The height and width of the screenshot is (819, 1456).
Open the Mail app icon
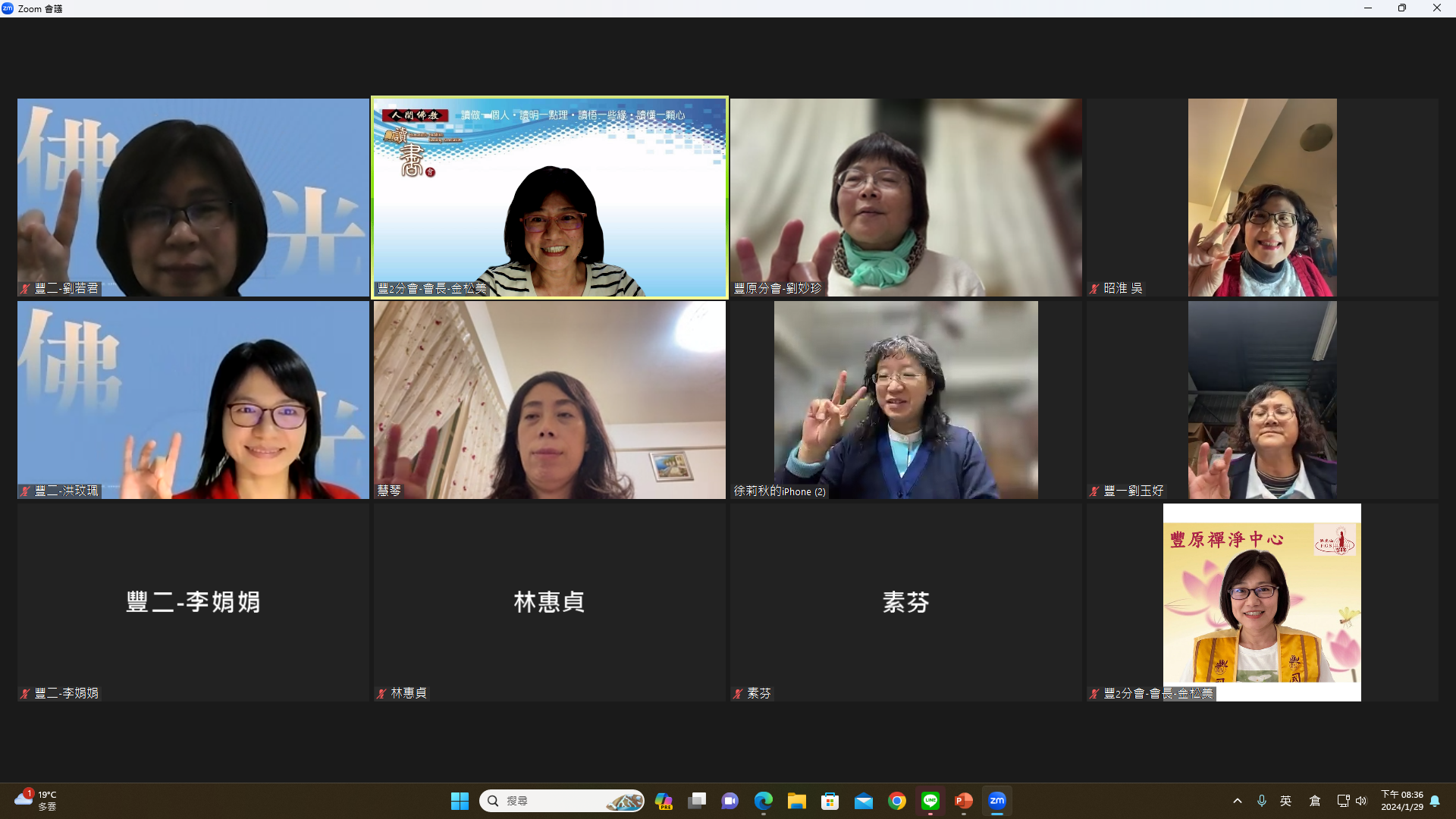pos(864,801)
